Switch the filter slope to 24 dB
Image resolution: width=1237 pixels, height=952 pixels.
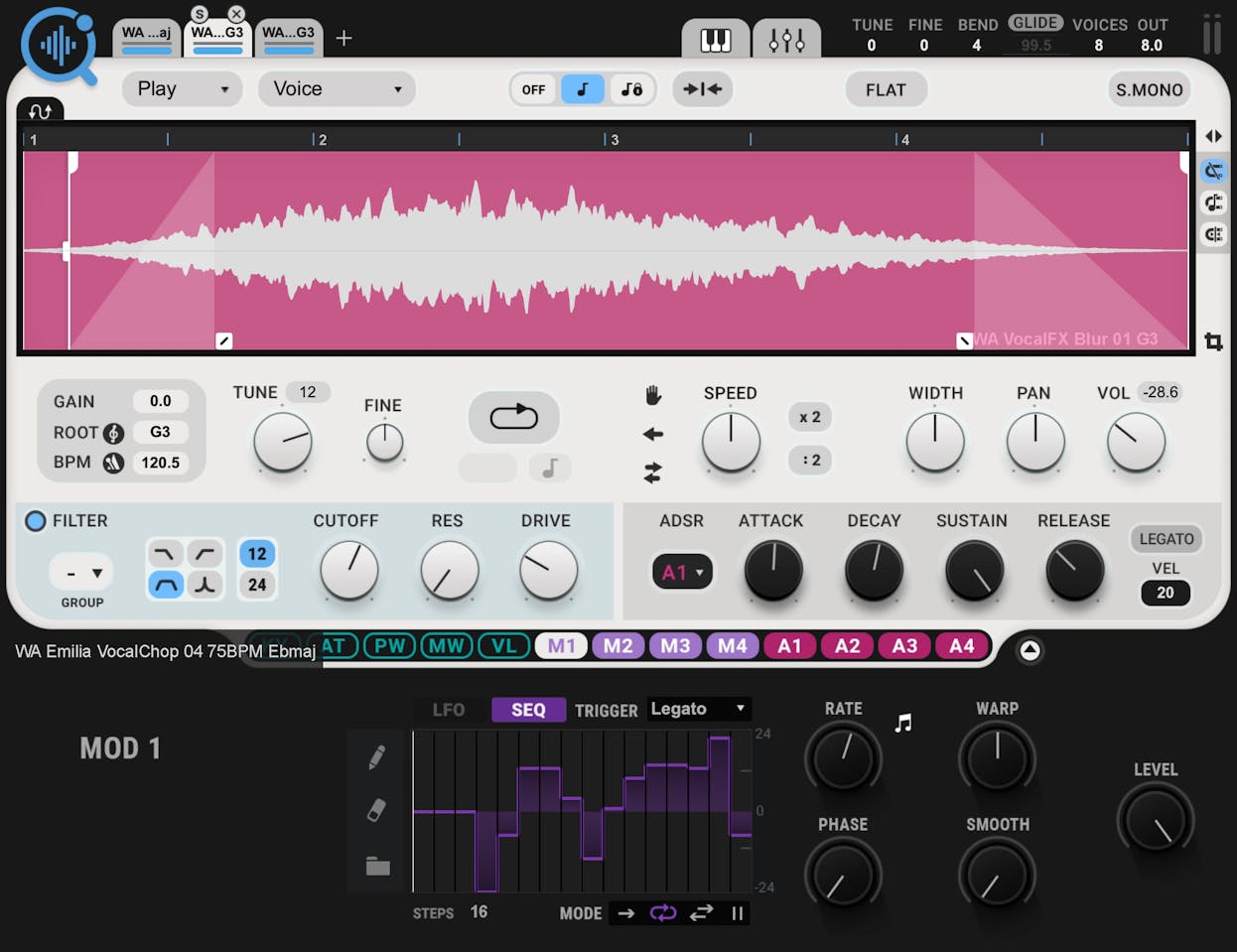(x=256, y=585)
